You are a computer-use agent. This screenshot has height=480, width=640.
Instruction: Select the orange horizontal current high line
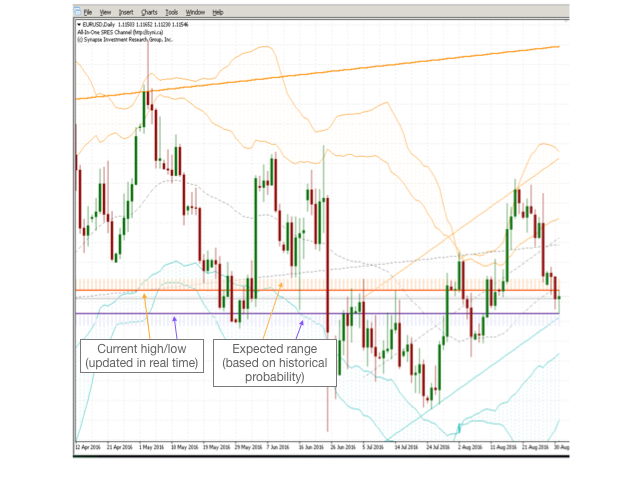[318, 290]
